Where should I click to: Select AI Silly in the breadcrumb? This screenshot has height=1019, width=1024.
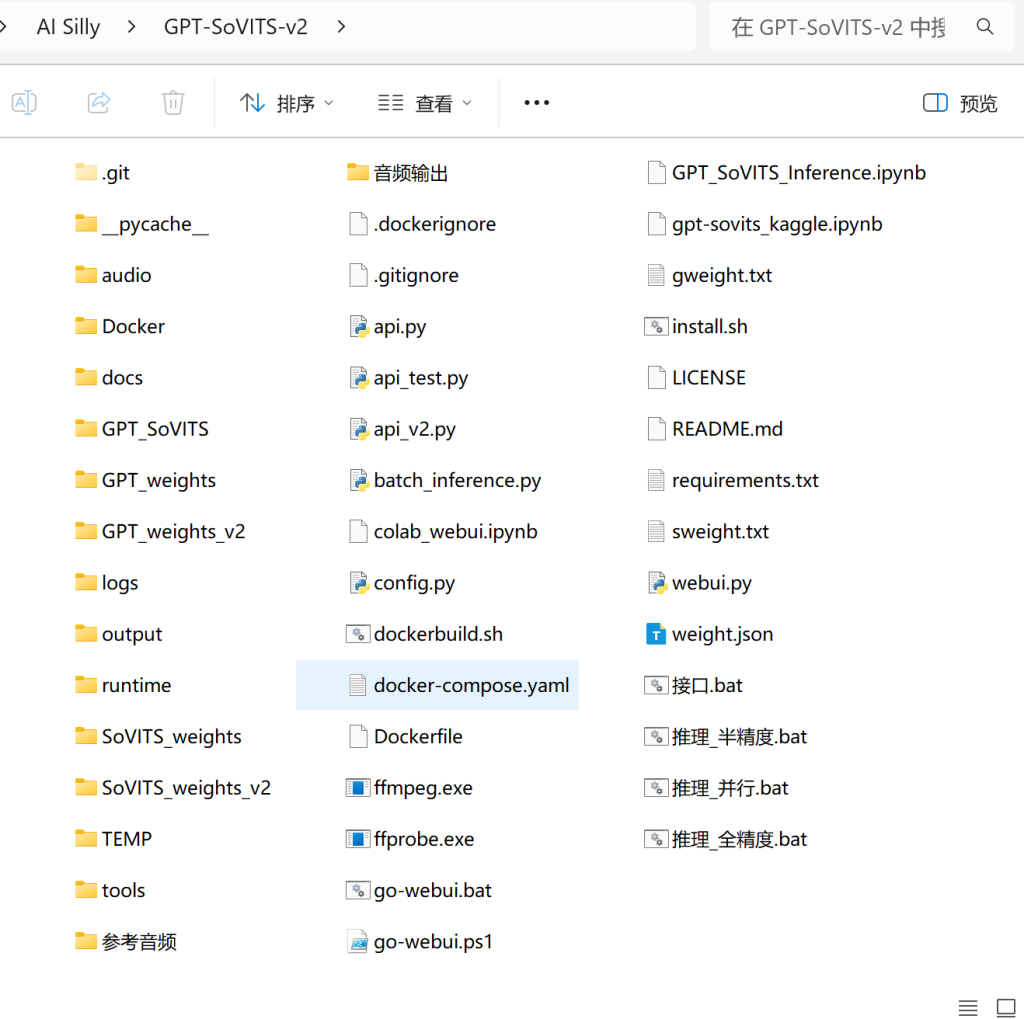click(x=69, y=27)
